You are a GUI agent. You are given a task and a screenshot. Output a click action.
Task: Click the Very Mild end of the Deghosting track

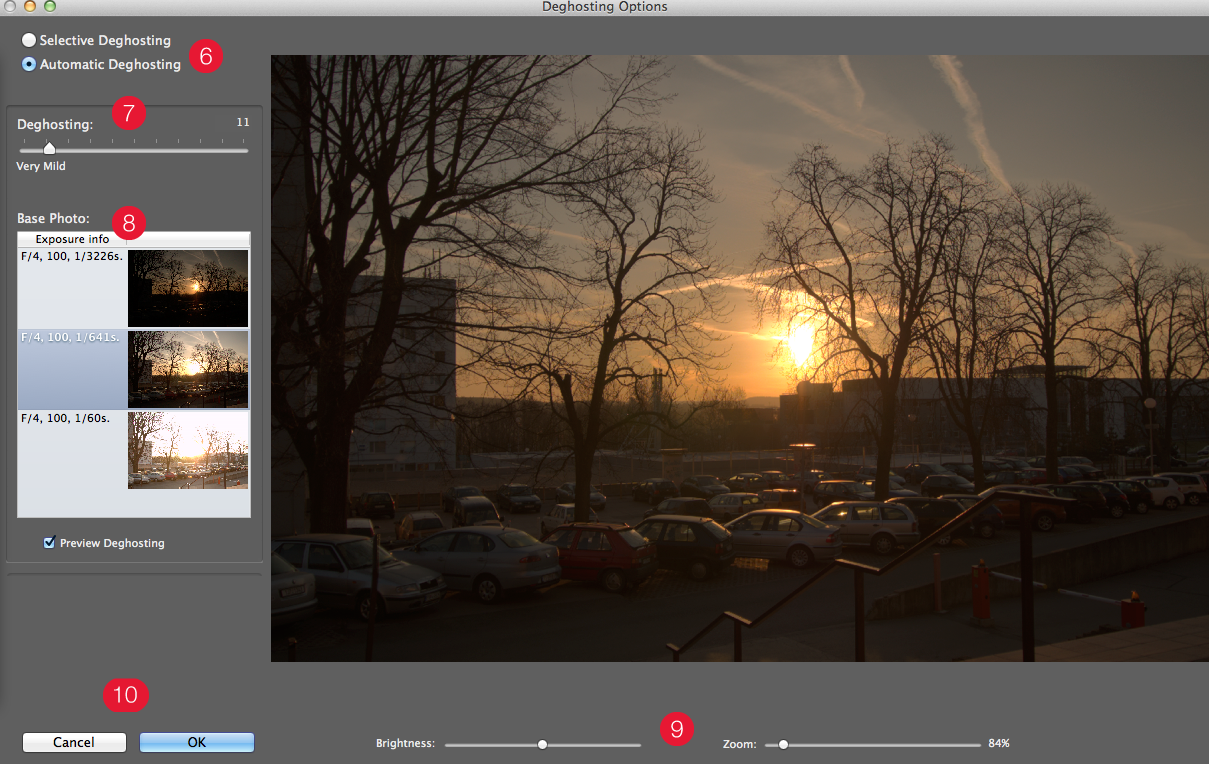click(23, 151)
